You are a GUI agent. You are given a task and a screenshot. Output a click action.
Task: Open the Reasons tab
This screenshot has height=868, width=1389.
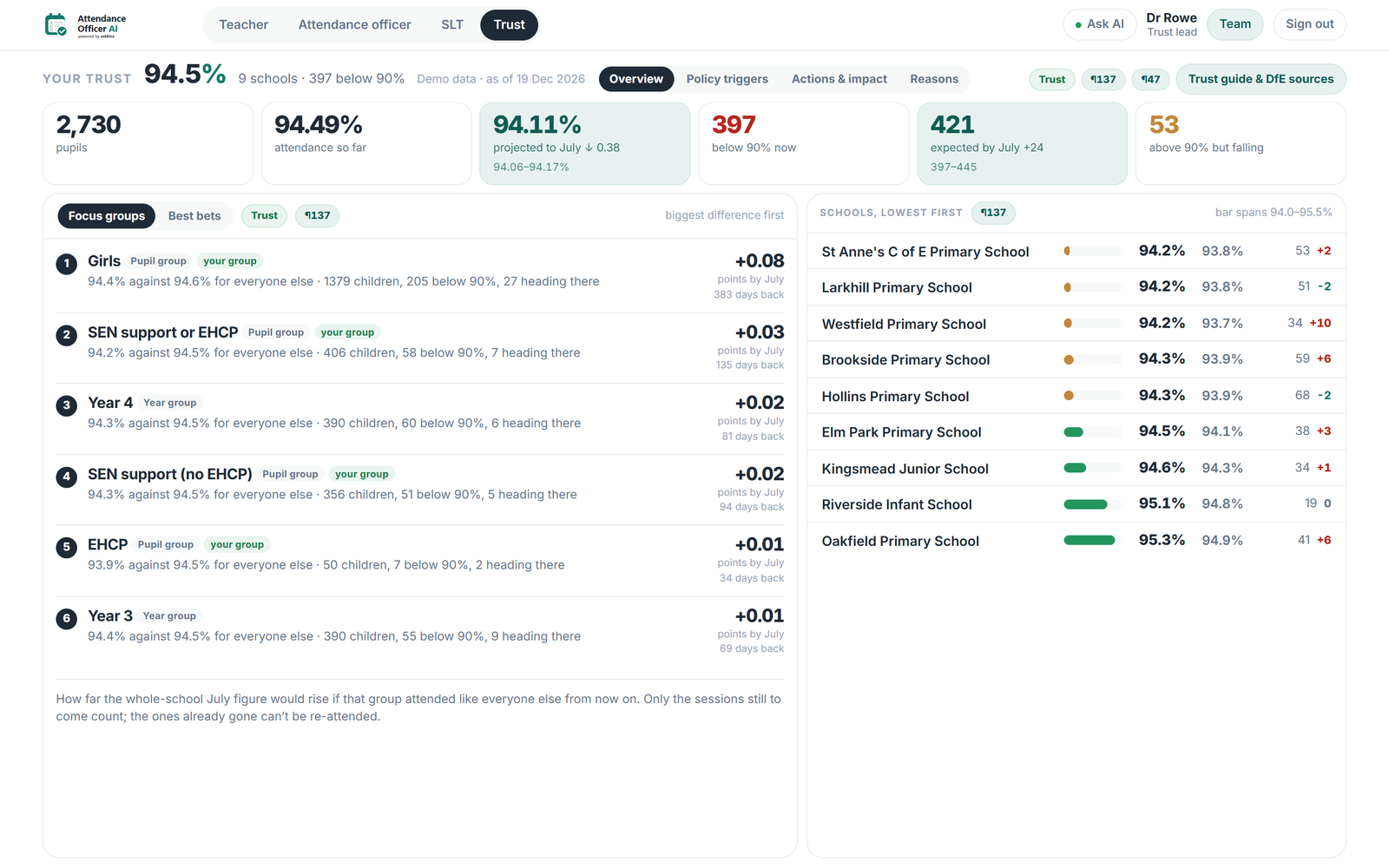click(x=934, y=79)
